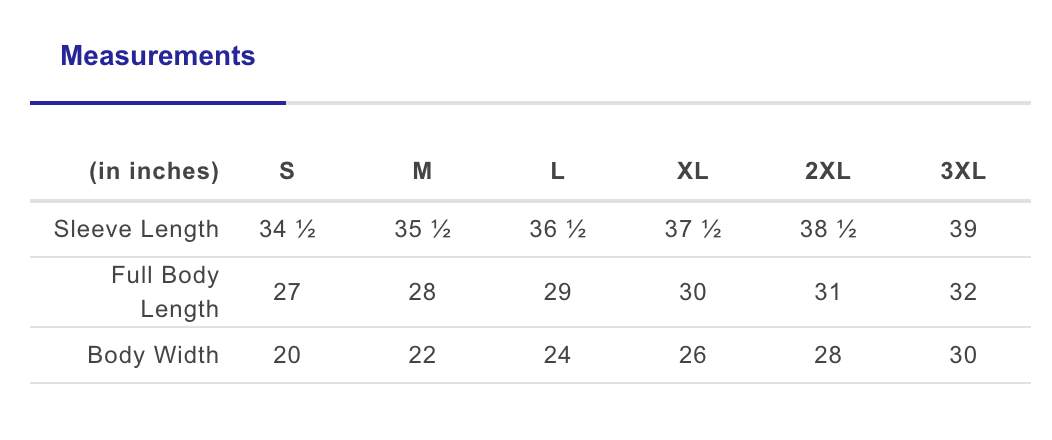This screenshot has height=440, width=1052.
Task: Click the XL size column header
Action: coord(693,172)
